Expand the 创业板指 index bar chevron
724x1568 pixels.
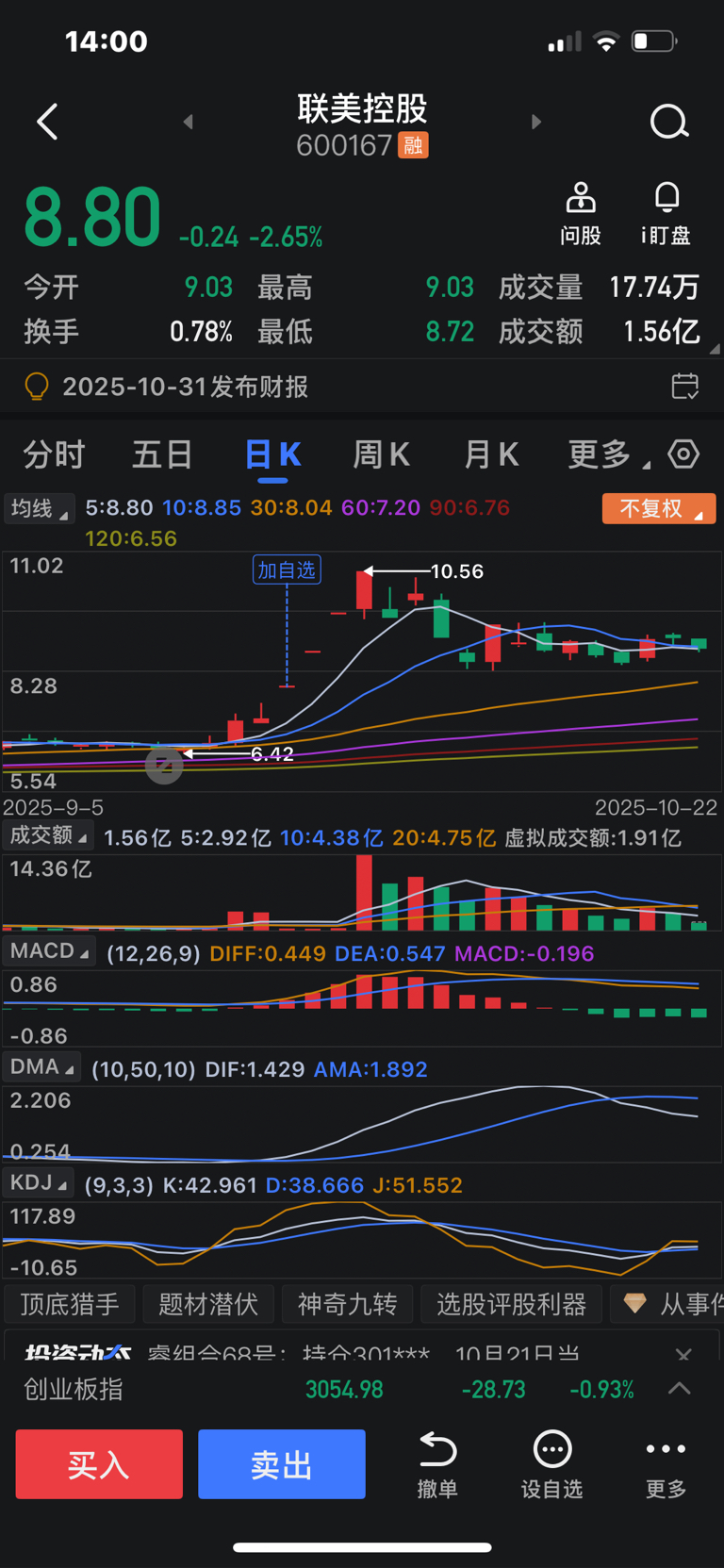point(680,1389)
